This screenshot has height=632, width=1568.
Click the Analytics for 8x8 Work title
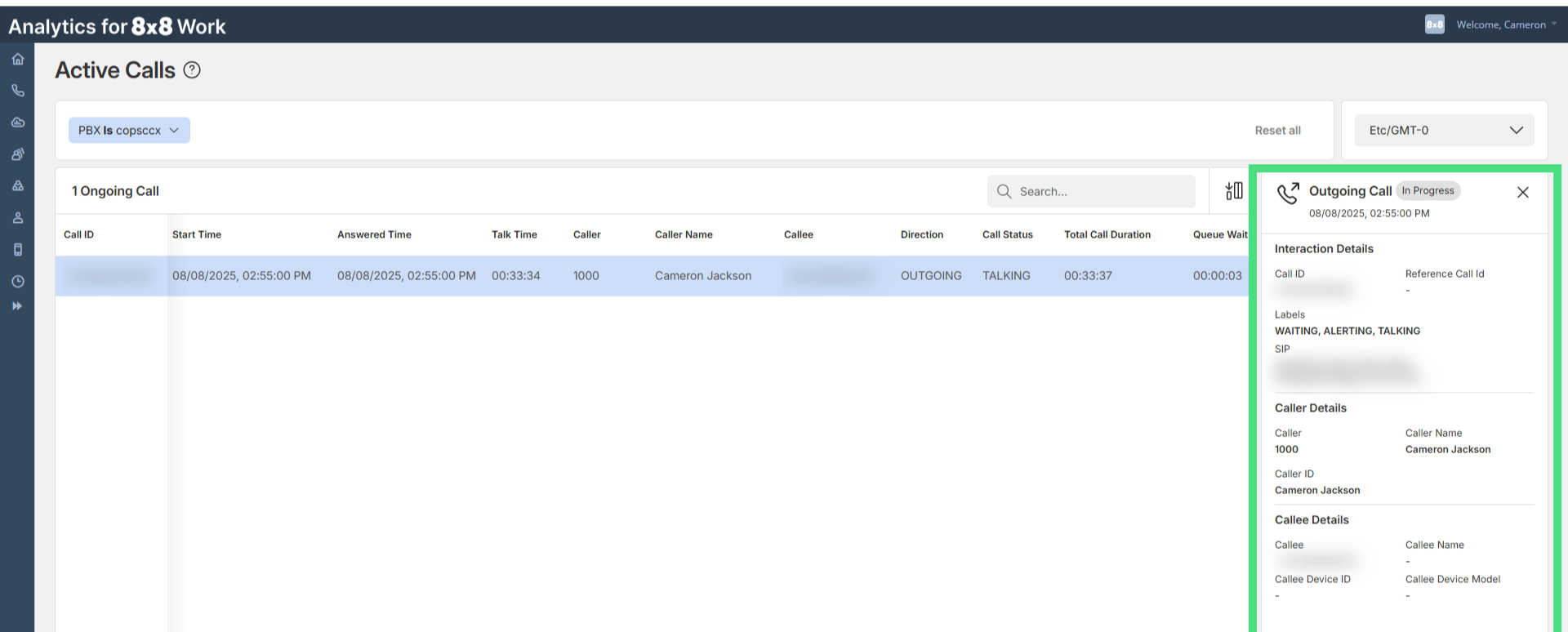pos(117,26)
